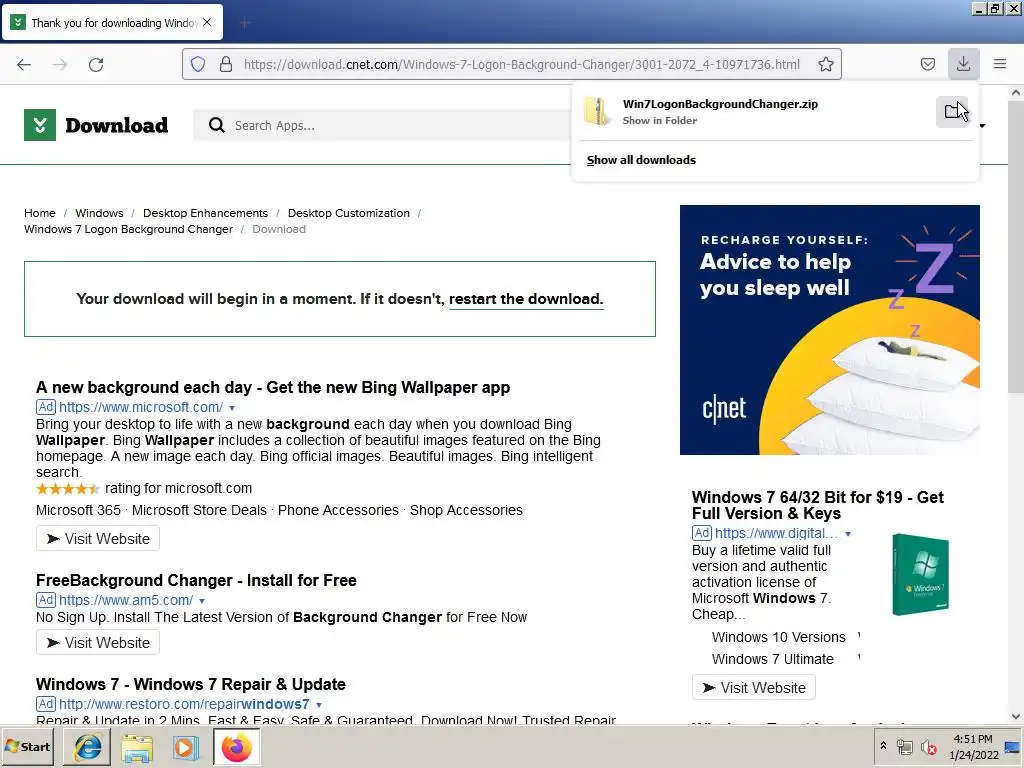
Task: Save page to Pocket
Action: point(927,64)
